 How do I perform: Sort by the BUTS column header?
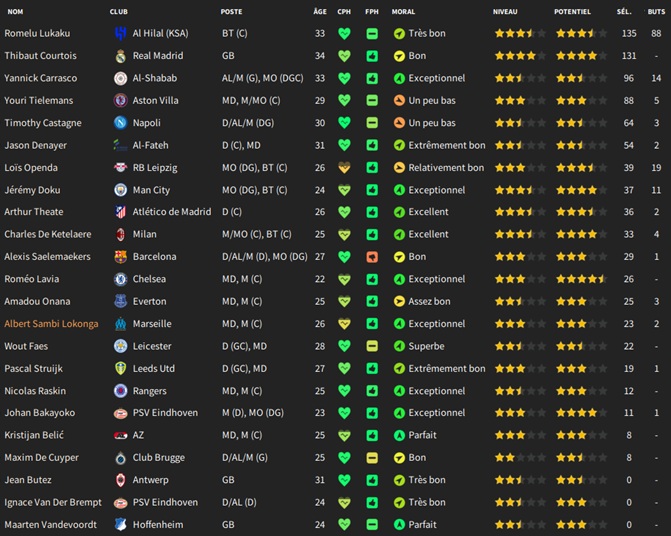tap(656, 12)
